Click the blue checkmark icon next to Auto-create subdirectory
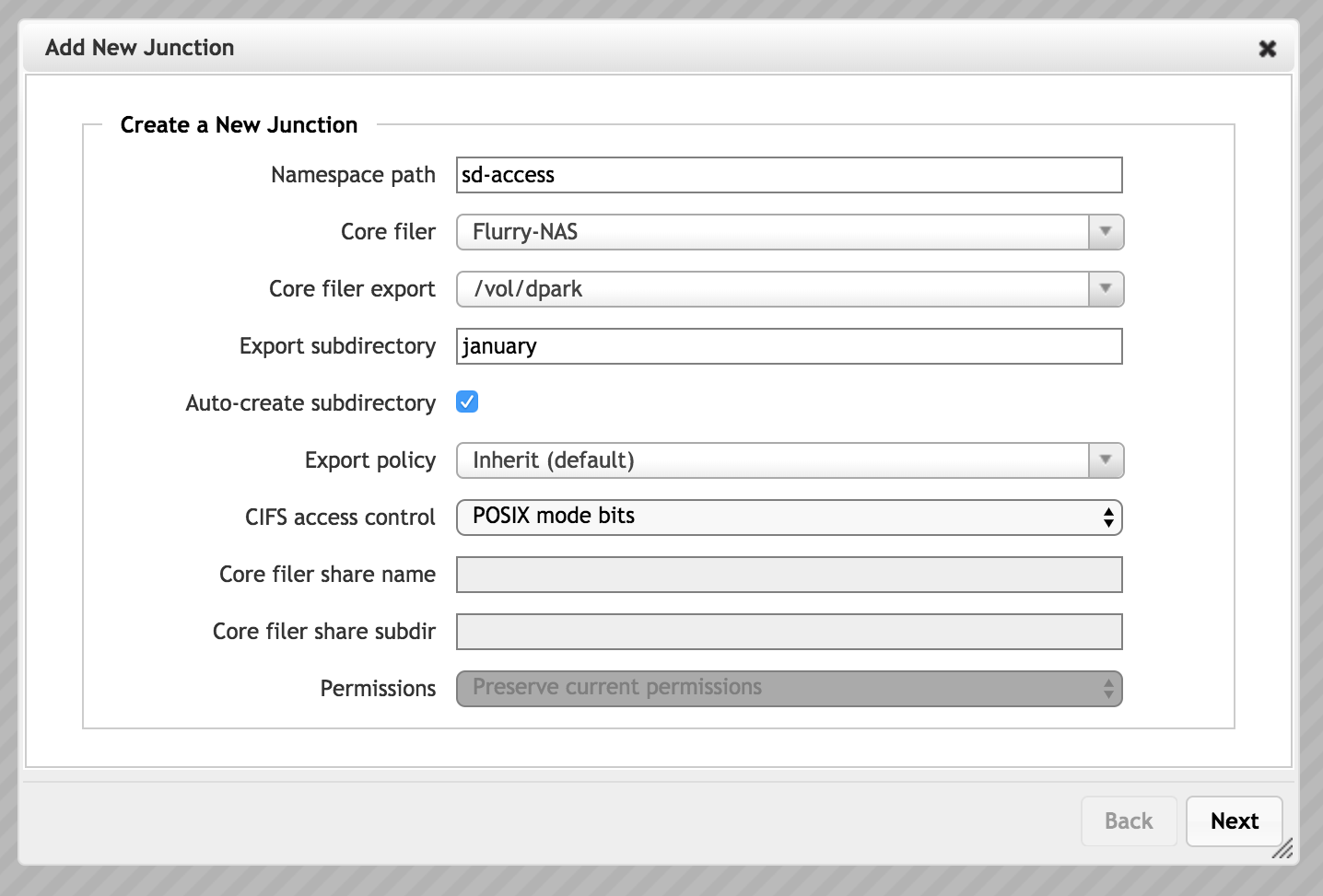This screenshot has width=1323, height=896. 467,401
